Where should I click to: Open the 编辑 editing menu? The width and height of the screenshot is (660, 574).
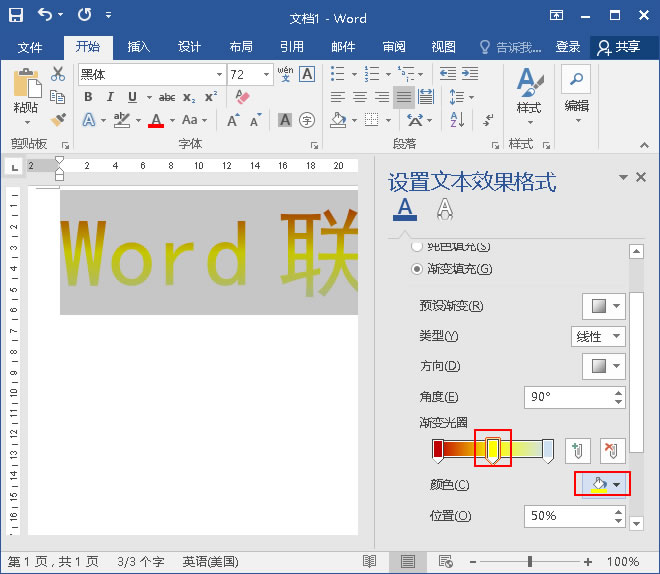tap(576, 95)
